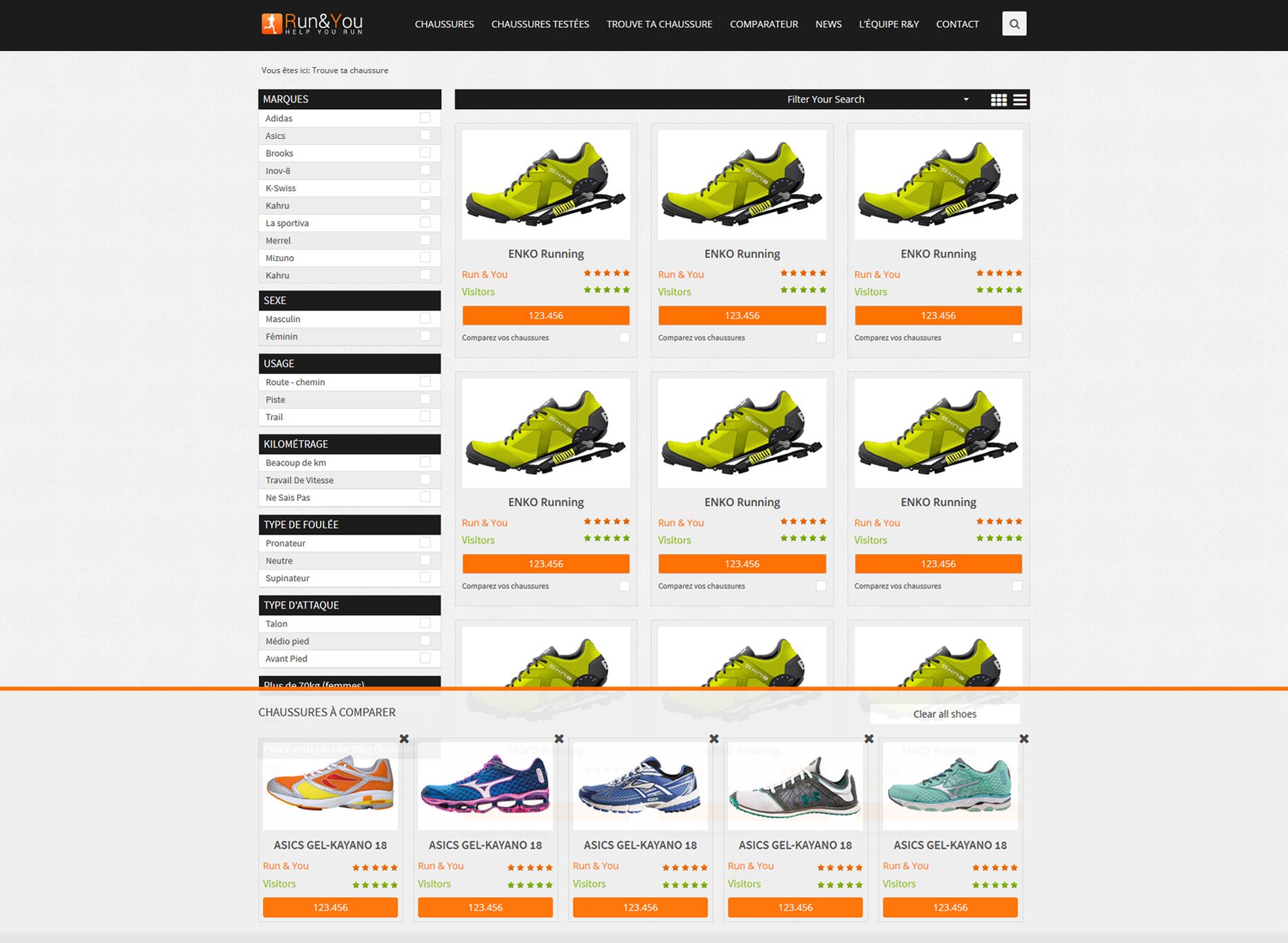1288x943 pixels.
Task: Enable the Route - chemin usage filter
Action: [425, 381]
